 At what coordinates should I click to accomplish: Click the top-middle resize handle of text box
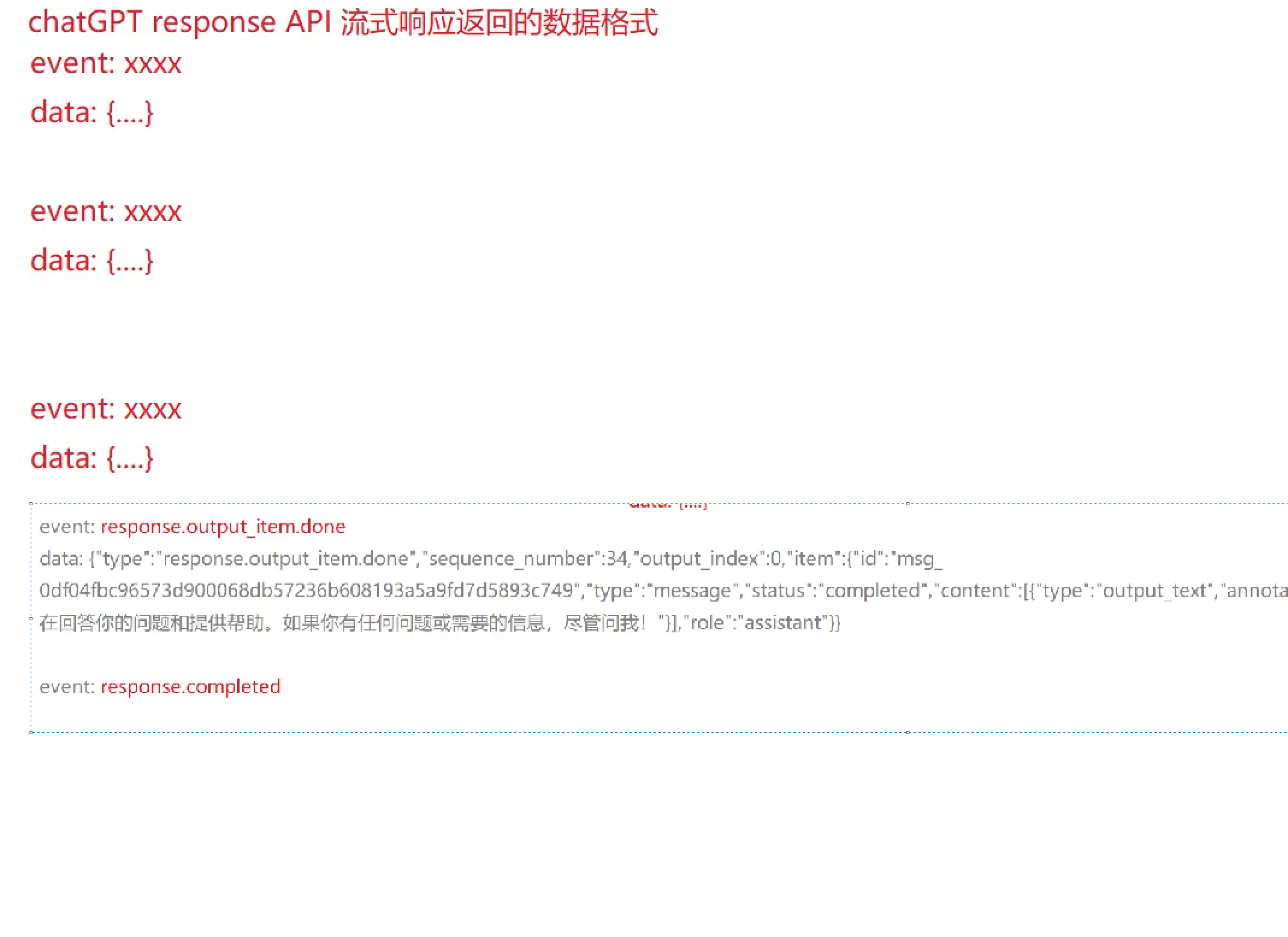point(908,503)
